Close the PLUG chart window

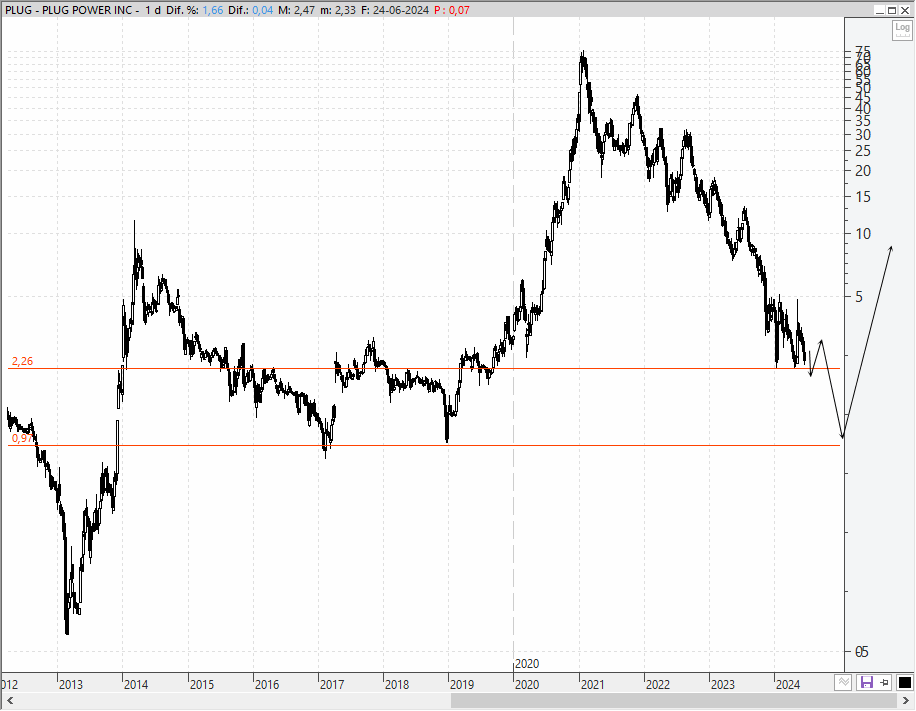click(x=904, y=10)
